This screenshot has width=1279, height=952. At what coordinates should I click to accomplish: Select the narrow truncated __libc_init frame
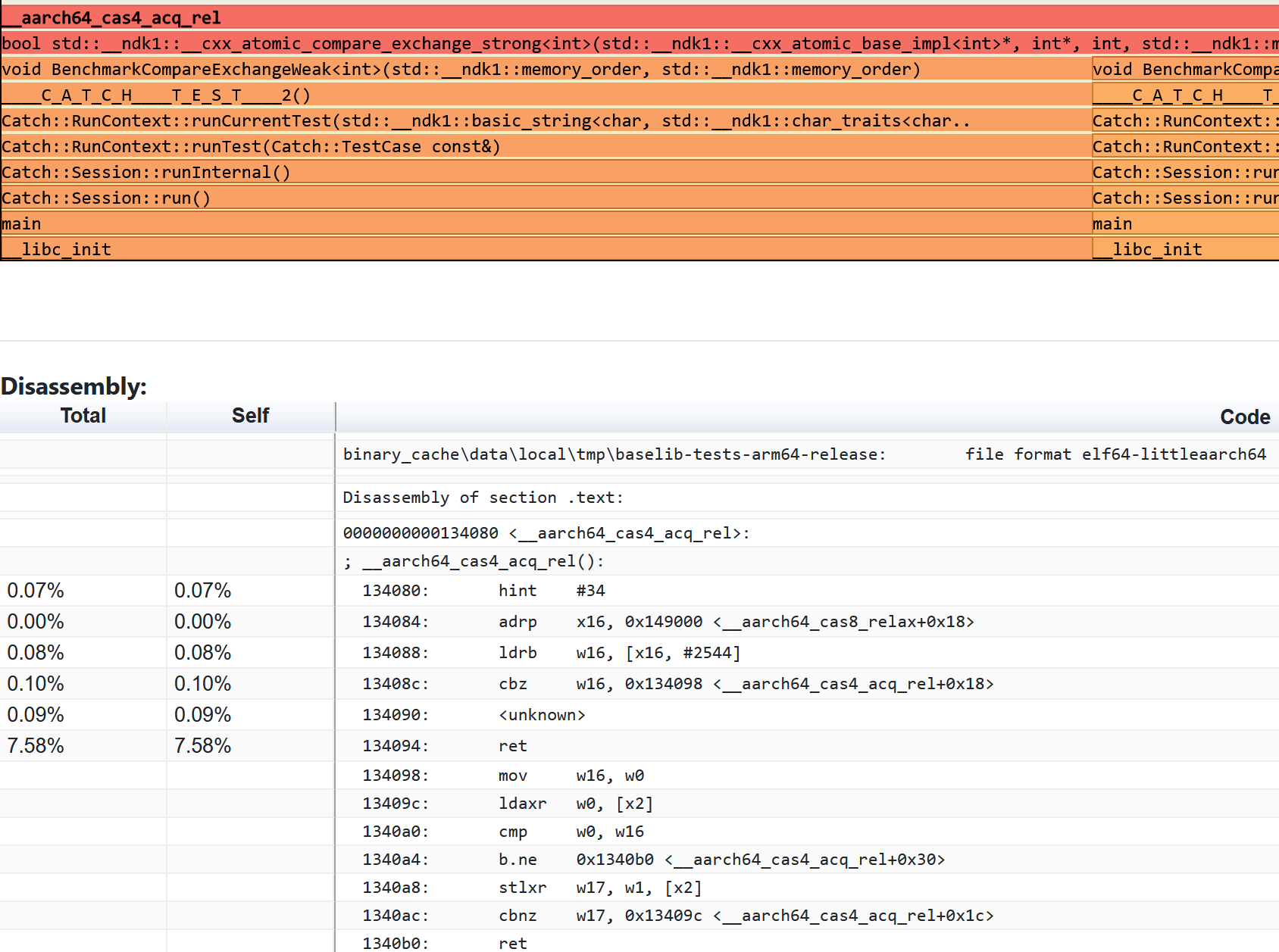1185,249
